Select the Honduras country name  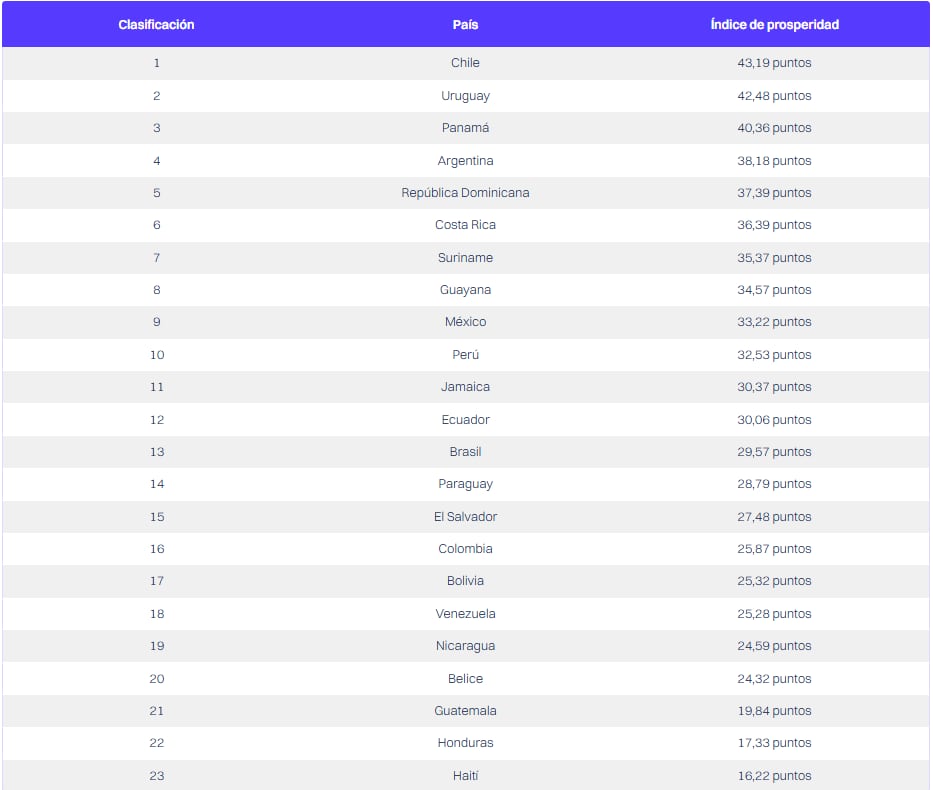[x=465, y=743]
